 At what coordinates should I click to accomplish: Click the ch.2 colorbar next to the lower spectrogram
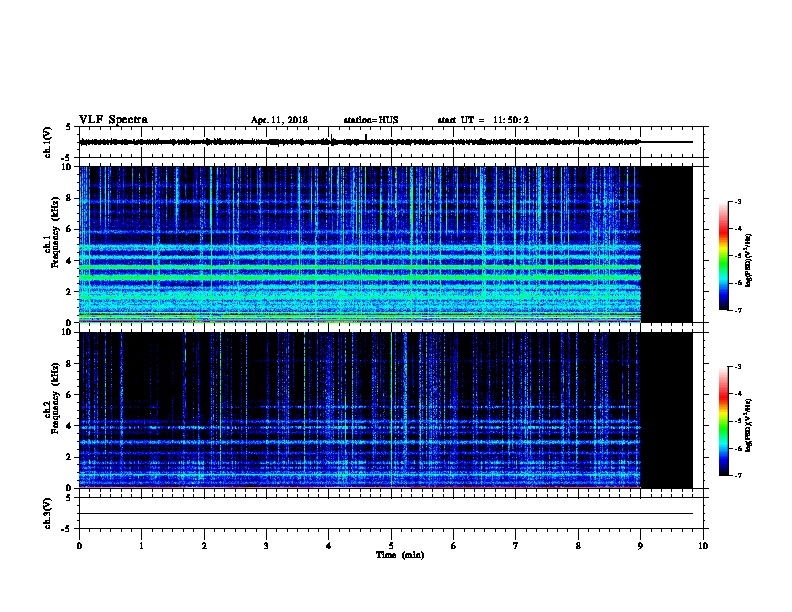click(724, 421)
